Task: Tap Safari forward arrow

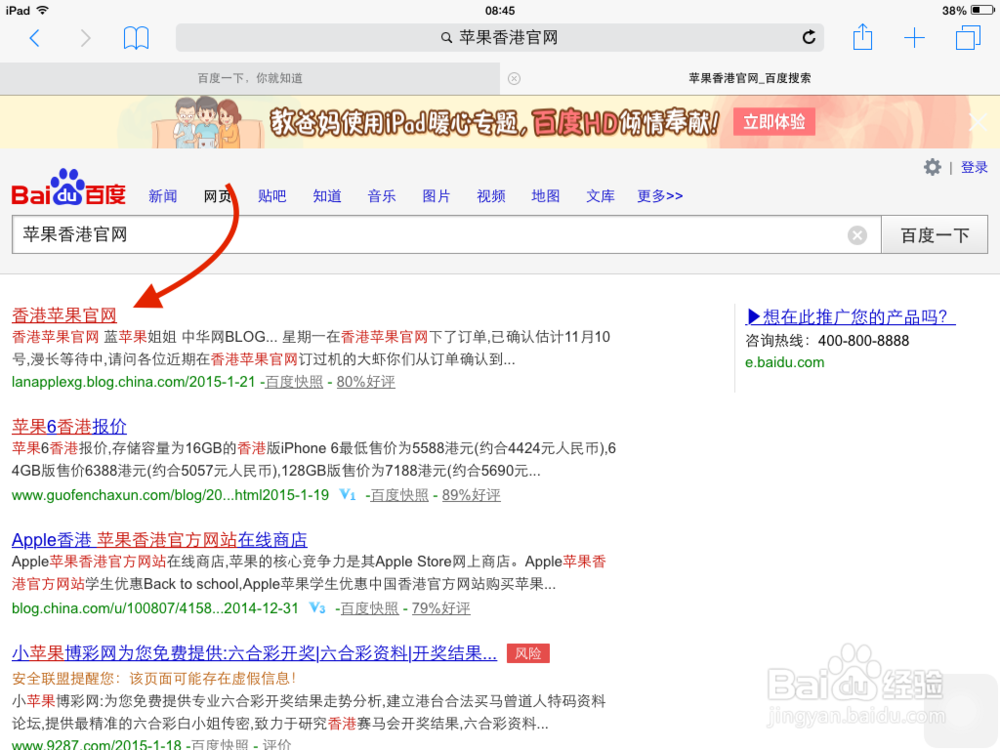Action: 85,38
